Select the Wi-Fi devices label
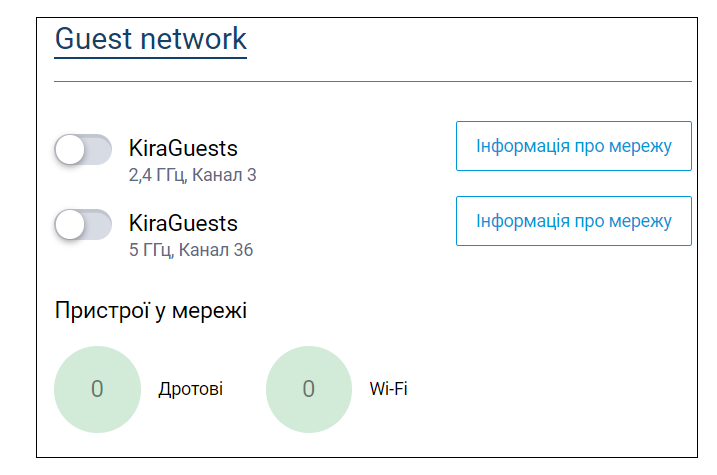This screenshot has height=475, width=717. pyautogui.click(x=388, y=389)
